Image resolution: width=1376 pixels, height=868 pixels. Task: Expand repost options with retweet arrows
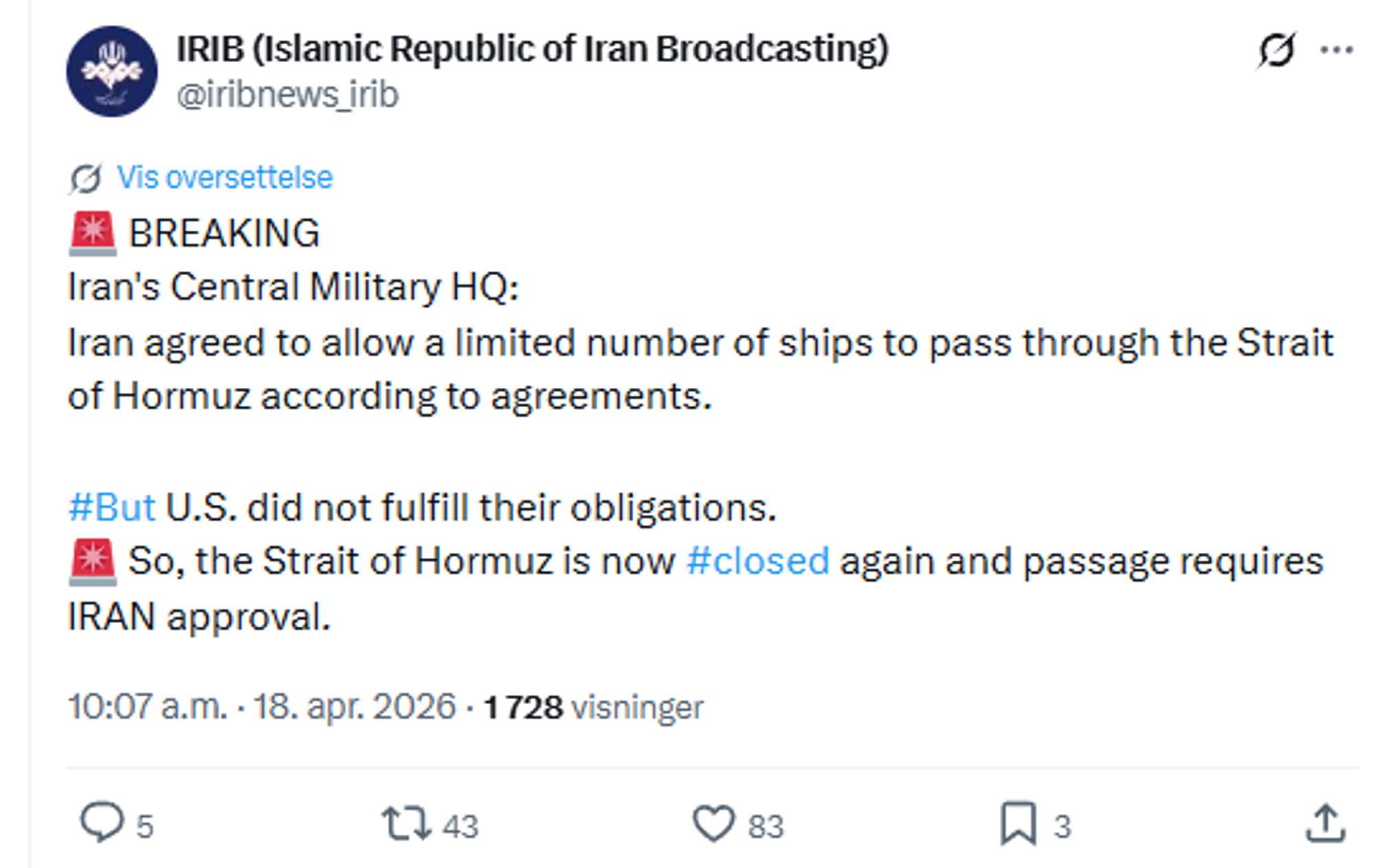pos(407,820)
